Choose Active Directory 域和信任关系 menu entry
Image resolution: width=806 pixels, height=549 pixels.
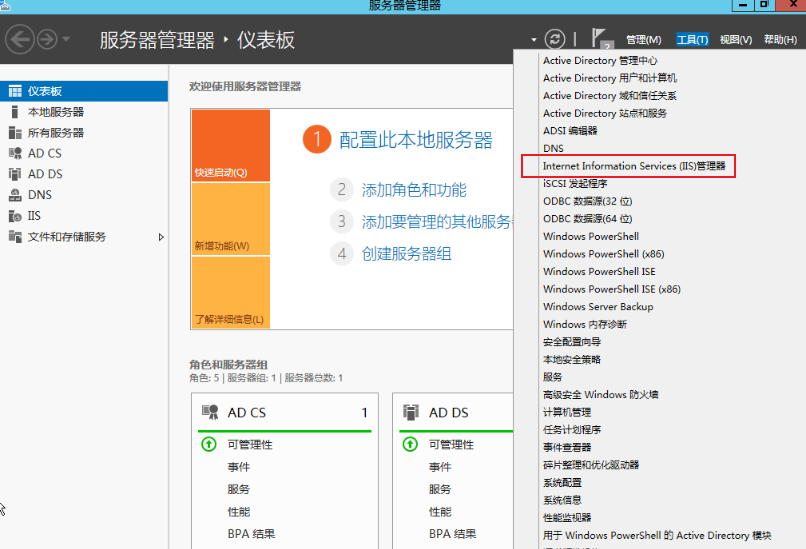coord(610,96)
